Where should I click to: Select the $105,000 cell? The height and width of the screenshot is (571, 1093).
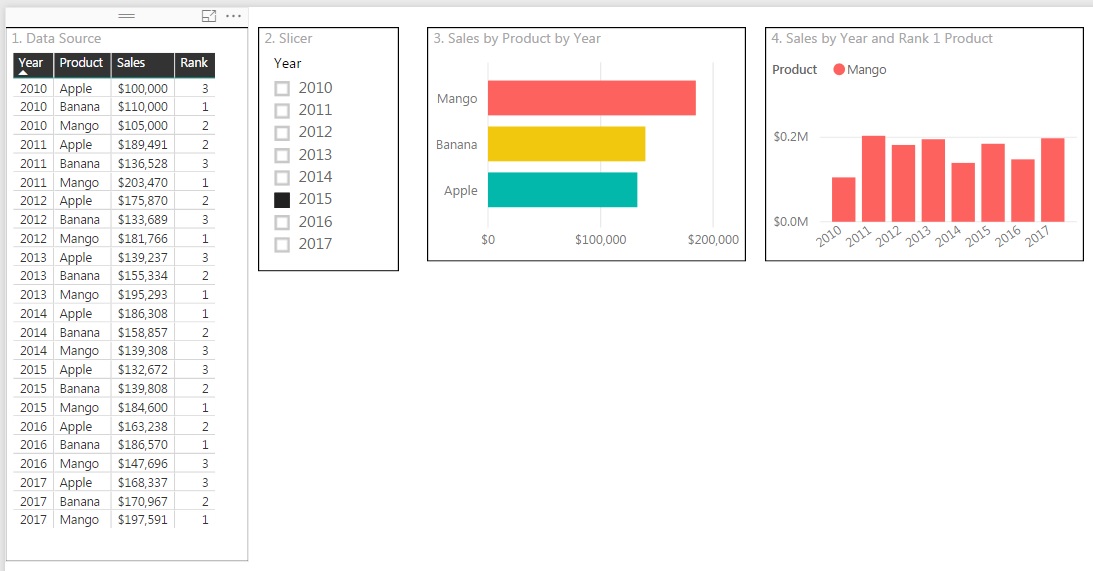click(142, 125)
